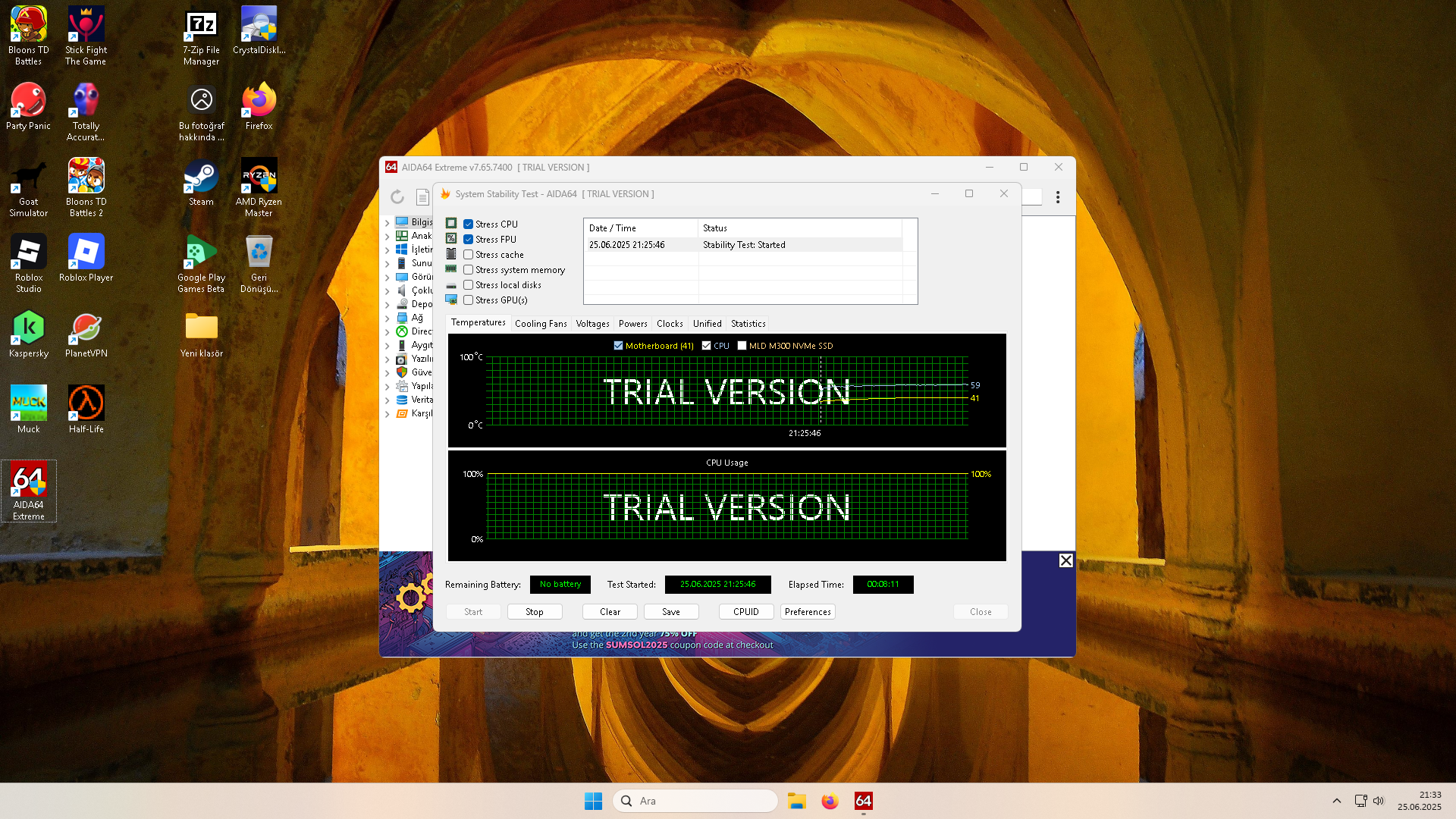The width and height of the screenshot is (1456, 819).
Task: Toggle Motherboard temperature graph checkbox
Action: pos(618,346)
